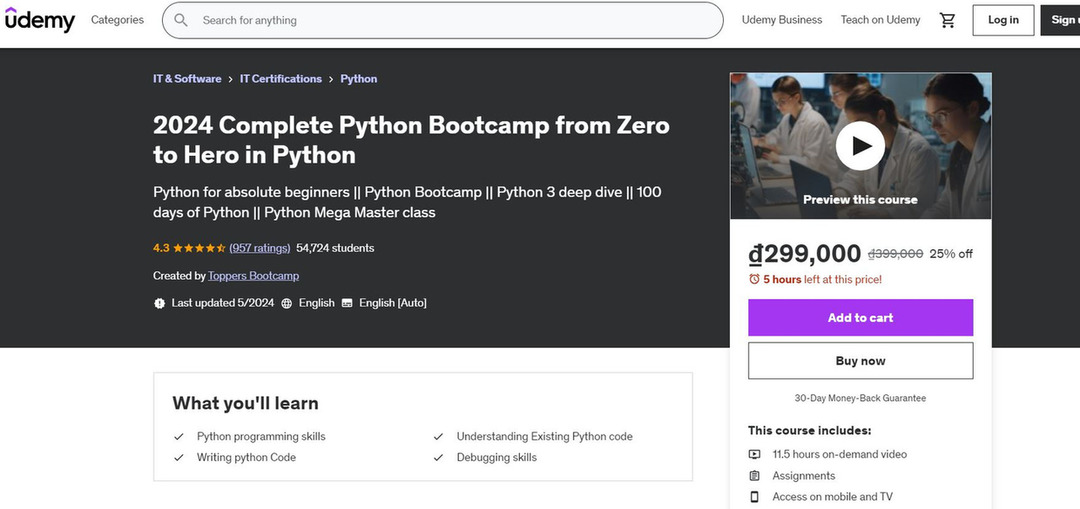The height and width of the screenshot is (509, 1080).
Task: Click the ₫299,000 price text
Action: [x=804, y=254]
